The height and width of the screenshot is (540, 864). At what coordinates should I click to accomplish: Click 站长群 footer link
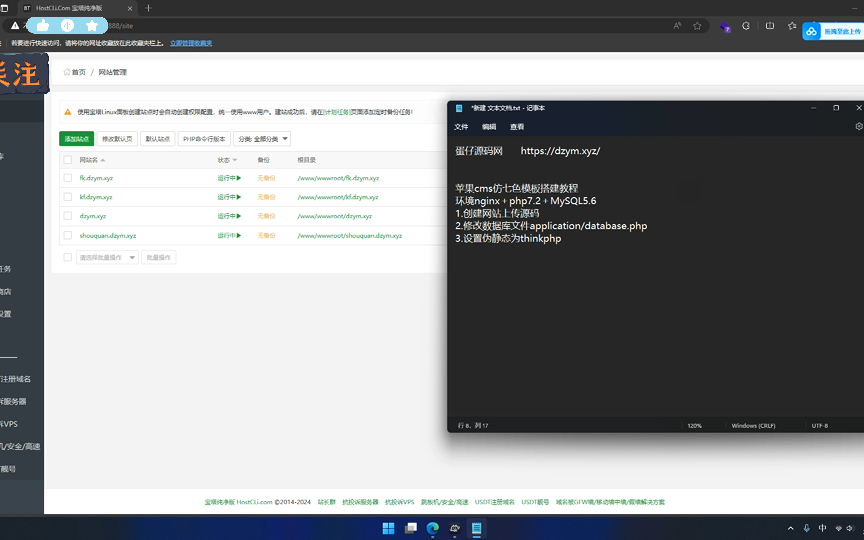[326, 502]
